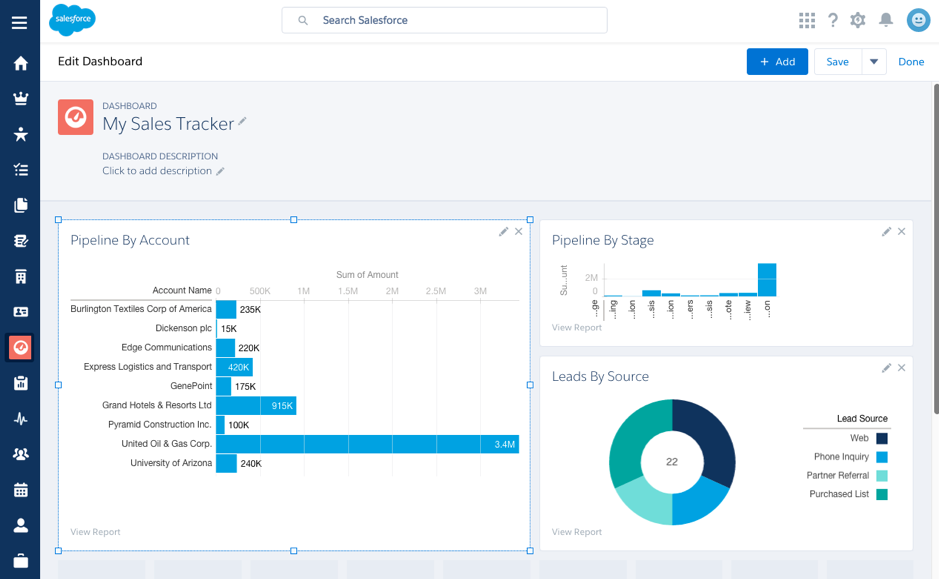Open the user profile avatar
This screenshot has width=939, height=579.
[x=918, y=20]
